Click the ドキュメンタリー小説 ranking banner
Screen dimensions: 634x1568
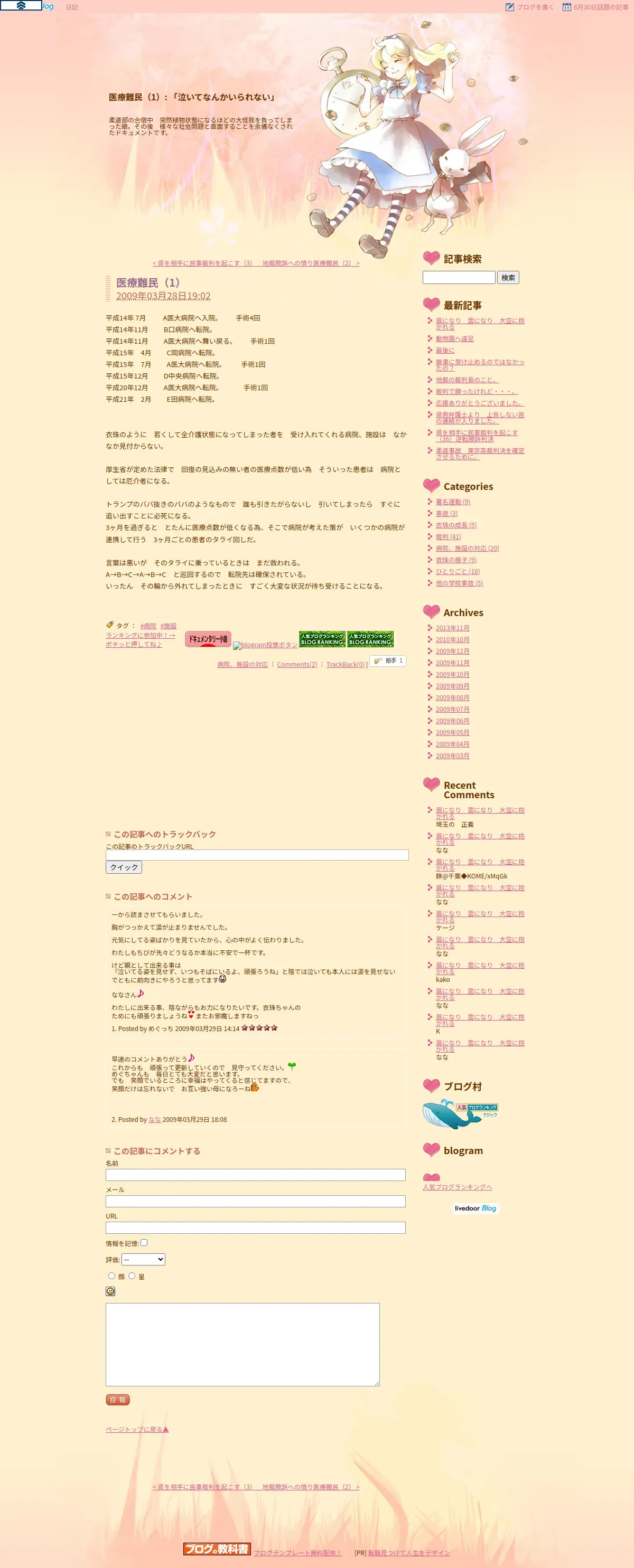pos(208,638)
